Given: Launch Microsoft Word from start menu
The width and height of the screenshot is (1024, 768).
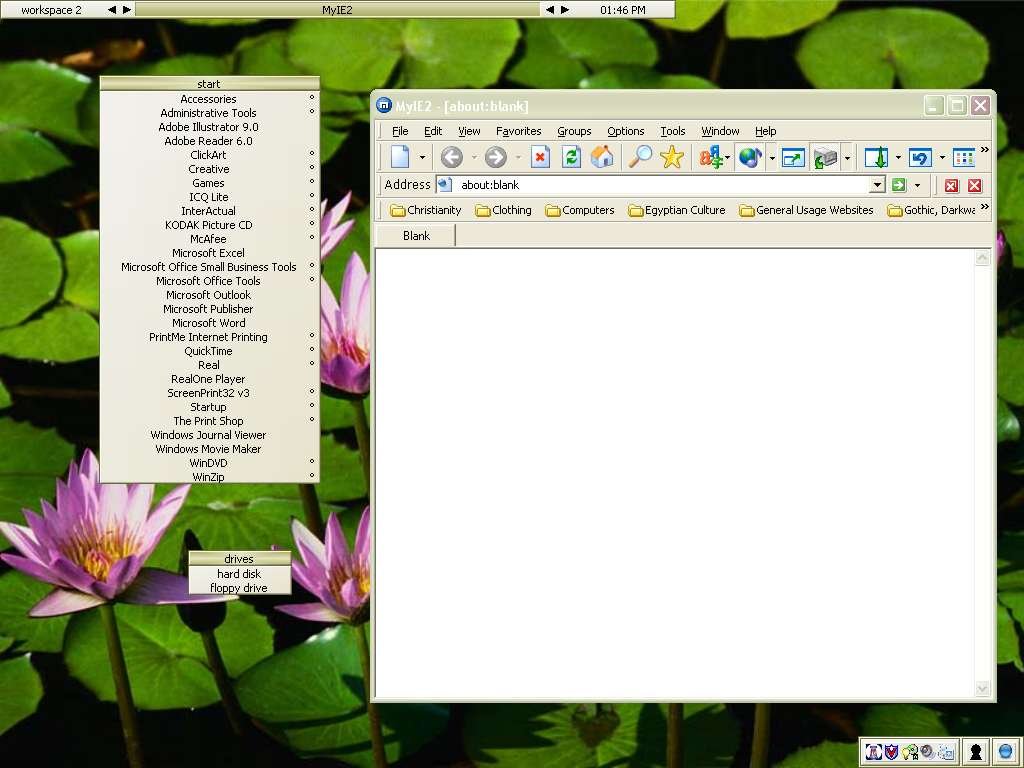Looking at the screenshot, I should click(208, 323).
